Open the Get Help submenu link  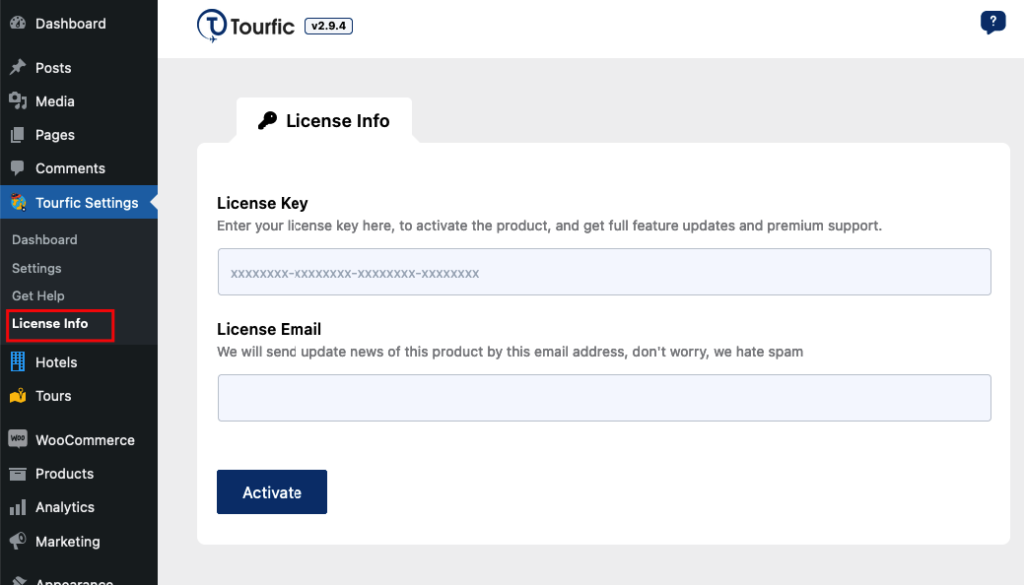(38, 296)
